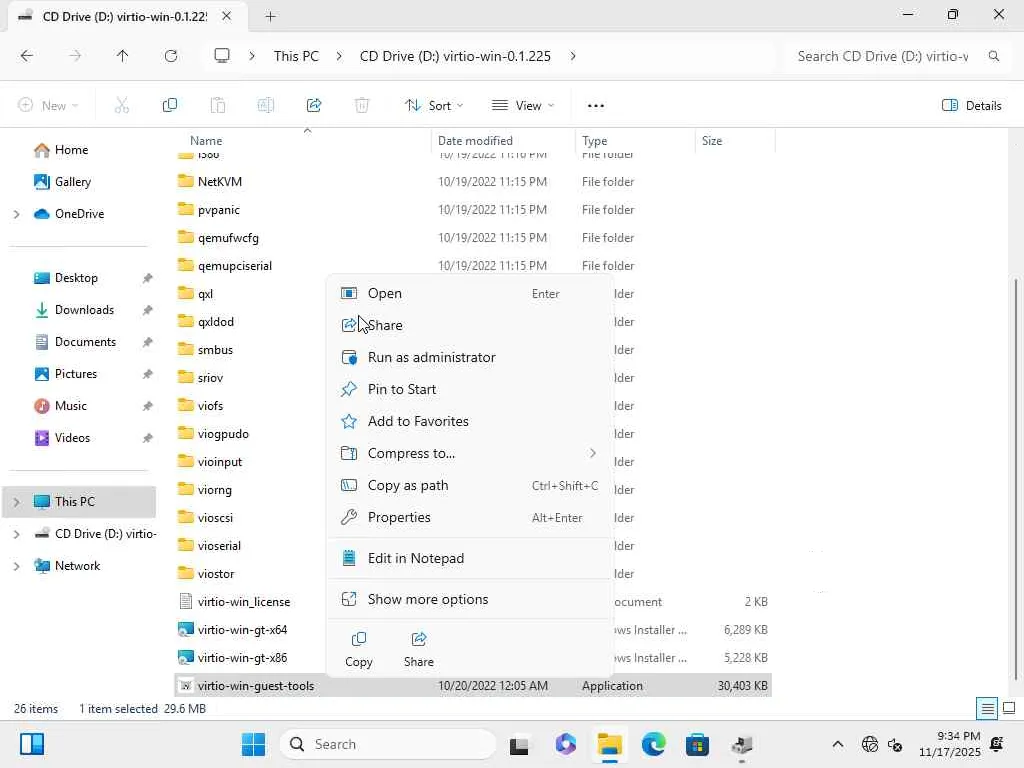Click chevron between This PC and CD Drive
This screenshot has height=768, width=1024.
(339, 56)
